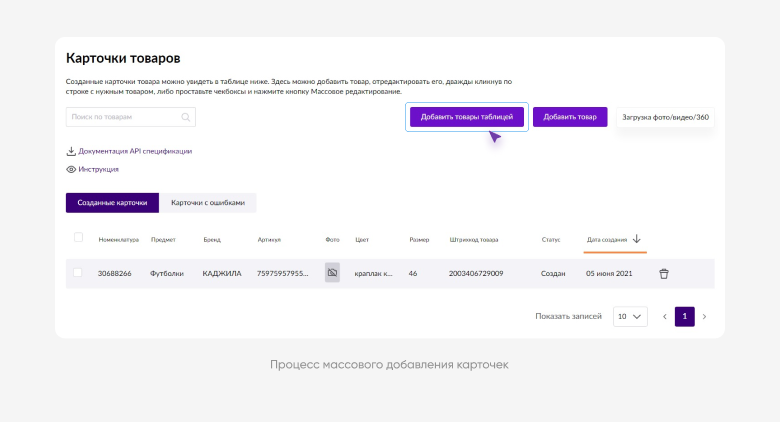Screen dimensions: 780x422
Task: Delete row 30688266 with trash icon
Action: point(664,274)
